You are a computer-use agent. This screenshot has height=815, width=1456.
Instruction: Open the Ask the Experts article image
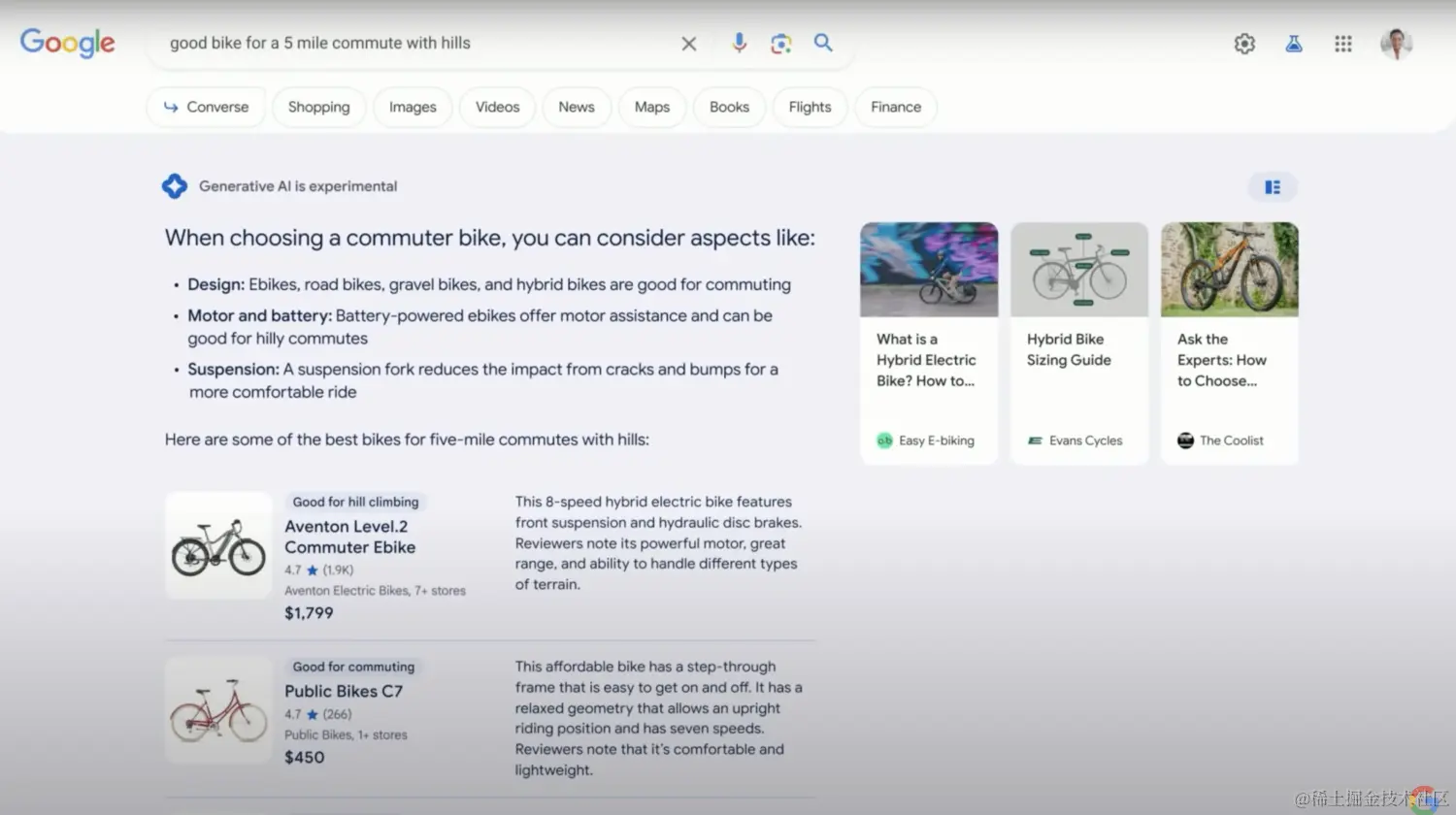tap(1230, 269)
